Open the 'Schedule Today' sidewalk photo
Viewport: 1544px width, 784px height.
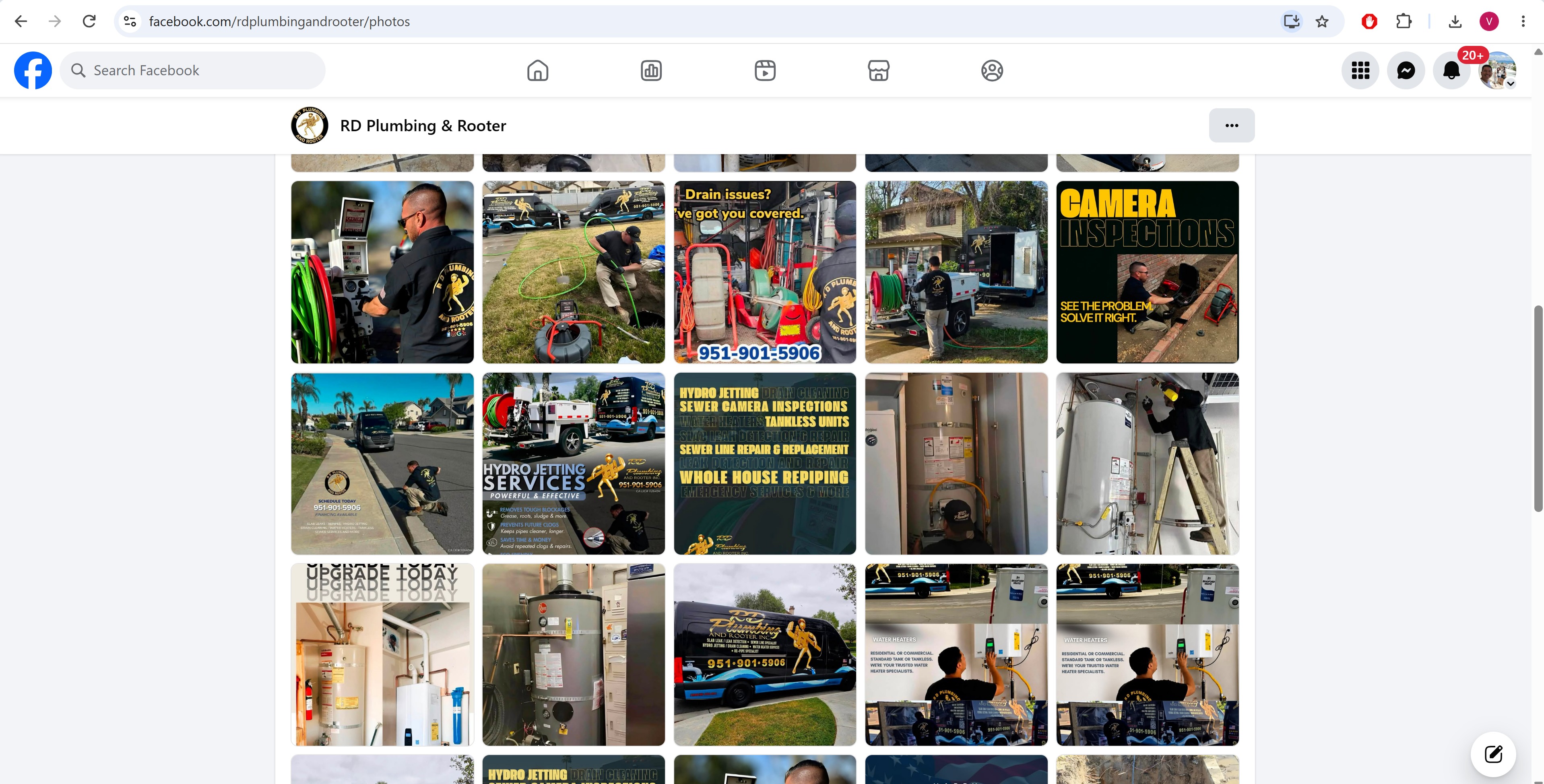click(x=382, y=463)
